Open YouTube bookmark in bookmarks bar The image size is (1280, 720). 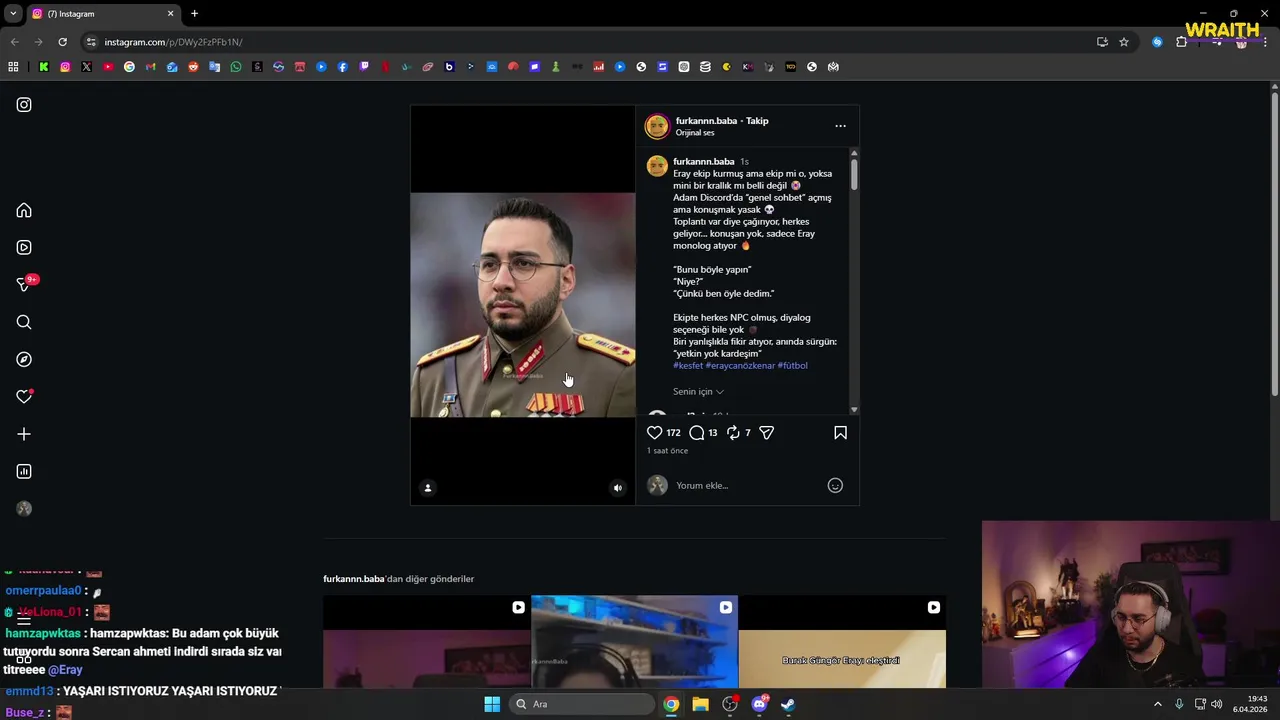click(108, 67)
